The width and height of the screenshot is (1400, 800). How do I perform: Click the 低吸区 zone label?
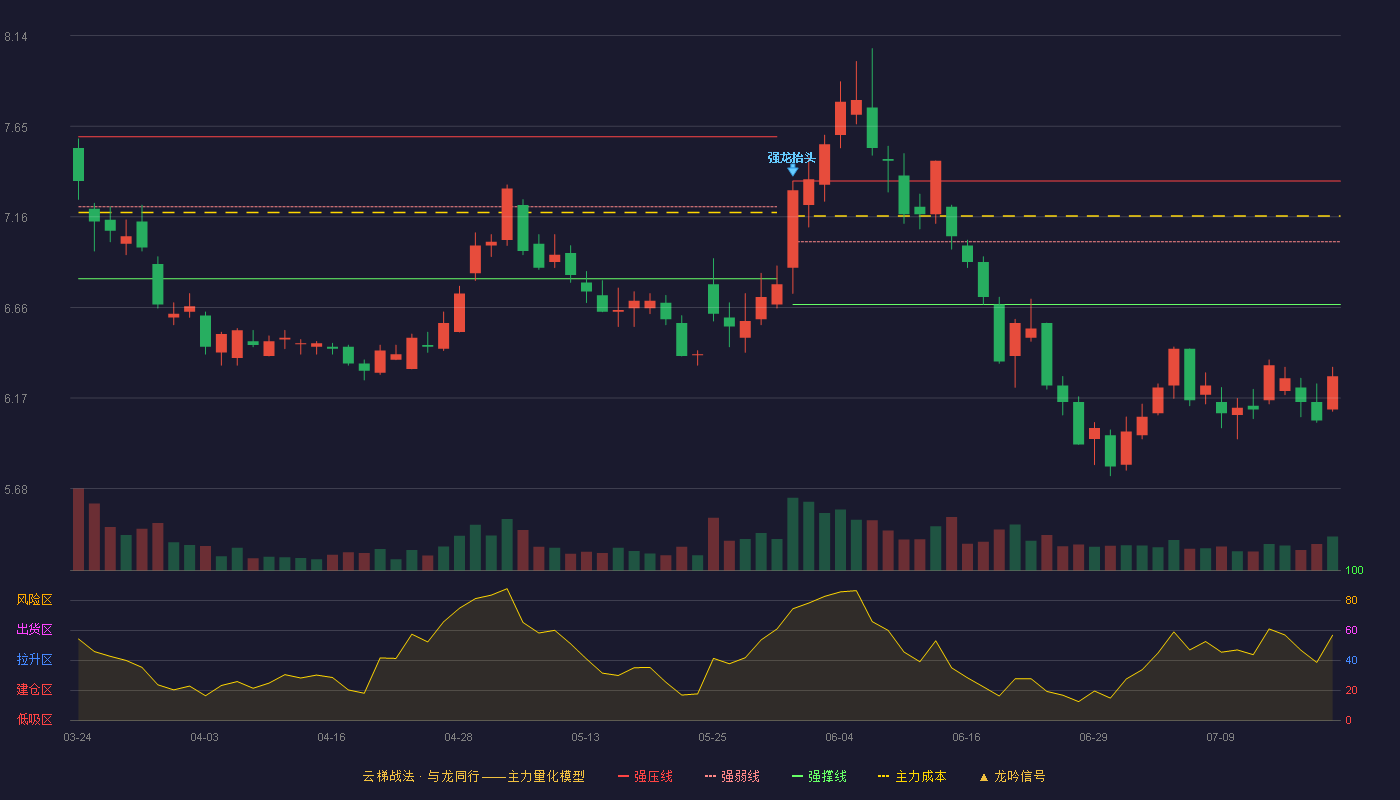[34, 720]
